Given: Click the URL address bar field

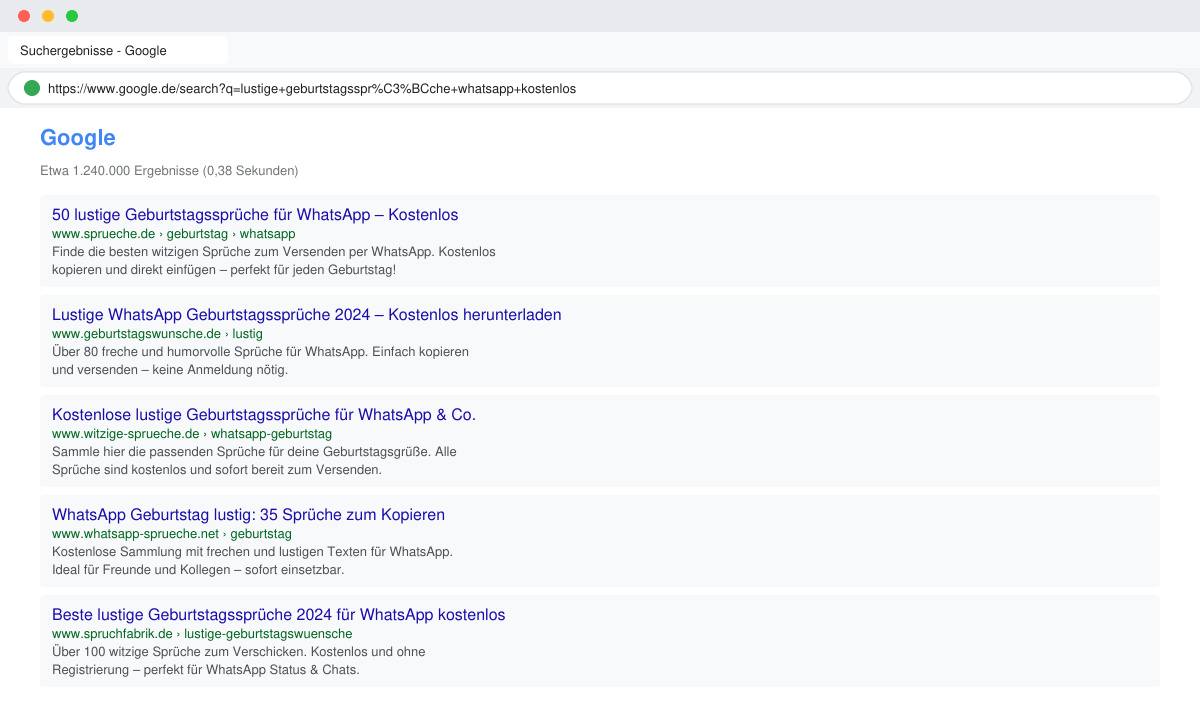Looking at the screenshot, I should tap(600, 88).
